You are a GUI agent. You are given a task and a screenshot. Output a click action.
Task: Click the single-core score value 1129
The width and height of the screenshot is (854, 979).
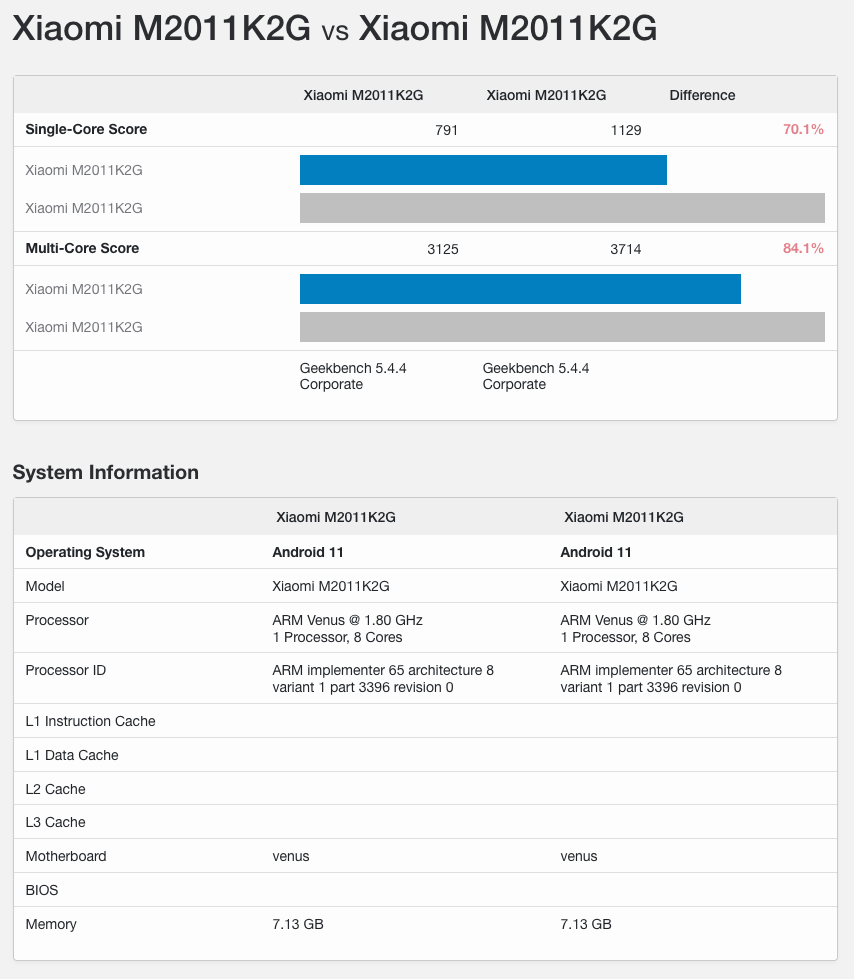[626, 130]
